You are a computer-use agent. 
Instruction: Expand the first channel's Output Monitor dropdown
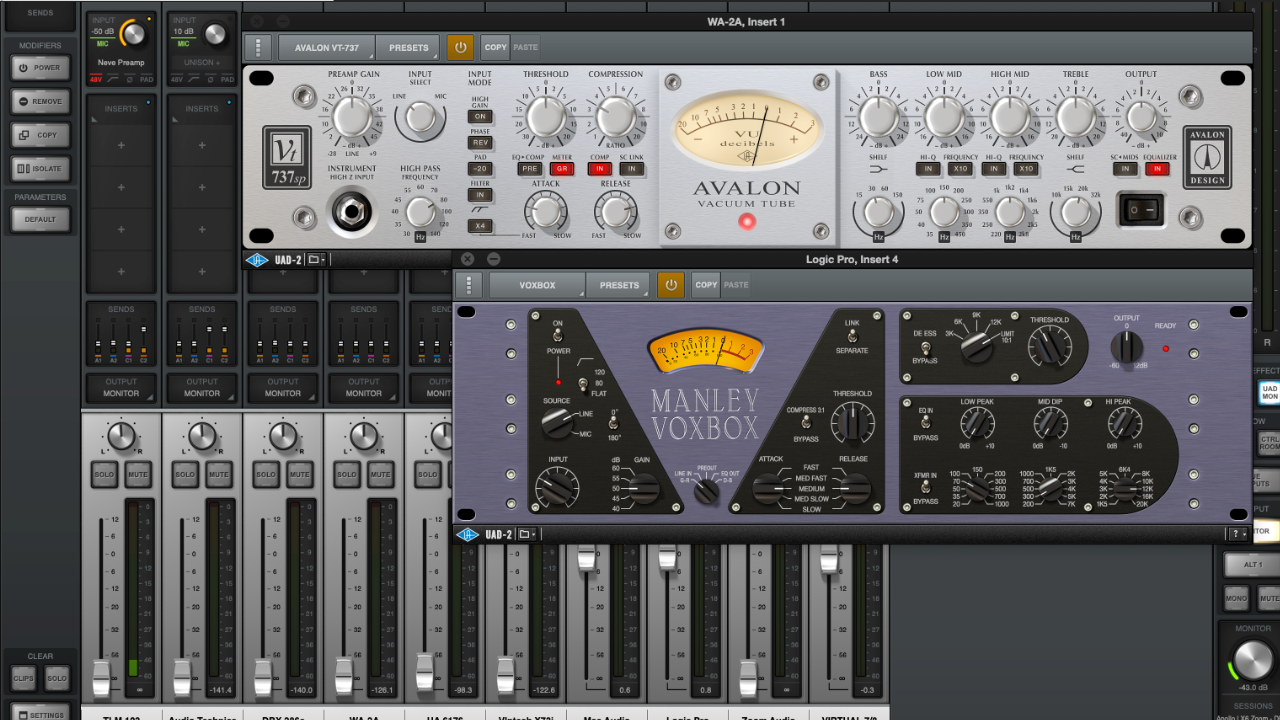coord(121,387)
